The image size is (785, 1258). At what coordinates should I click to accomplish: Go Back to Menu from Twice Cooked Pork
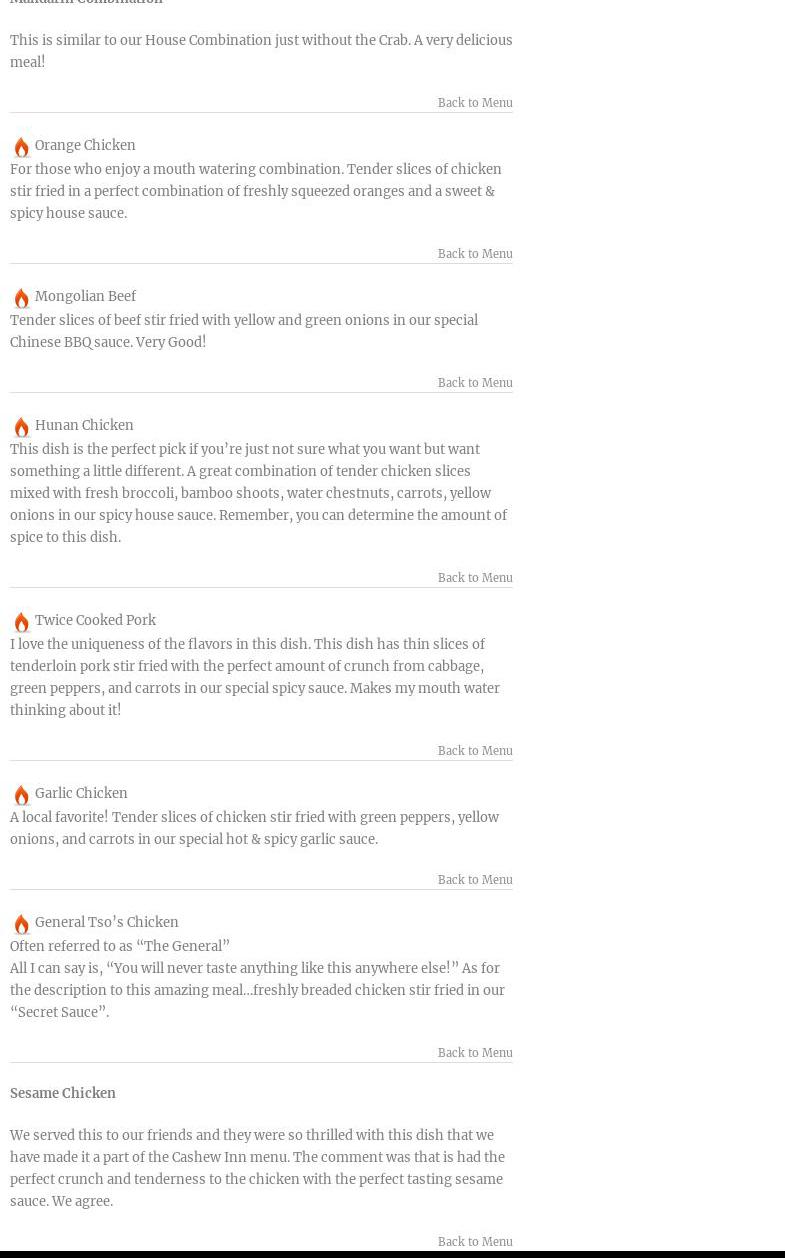click(474, 751)
